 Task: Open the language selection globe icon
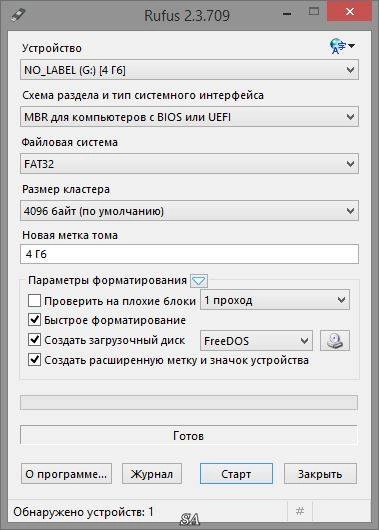[341, 46]
